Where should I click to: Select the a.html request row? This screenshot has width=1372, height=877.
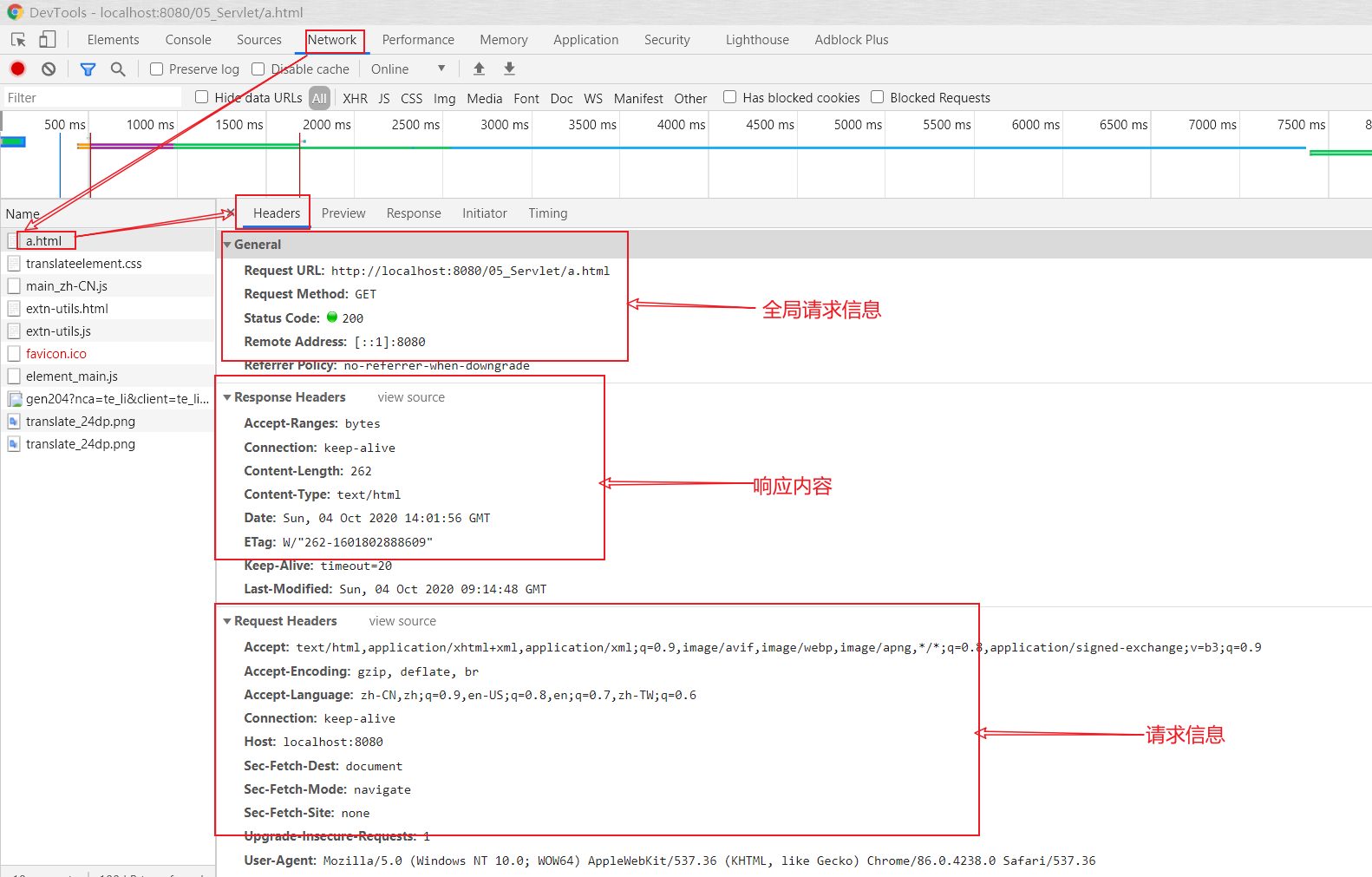tap(108, 241)
